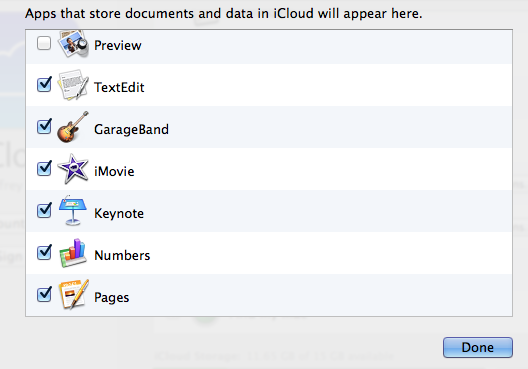Disable the GarageBand checkbox
528x369 pixels.
pyautogui.click(x=44, y=127)
